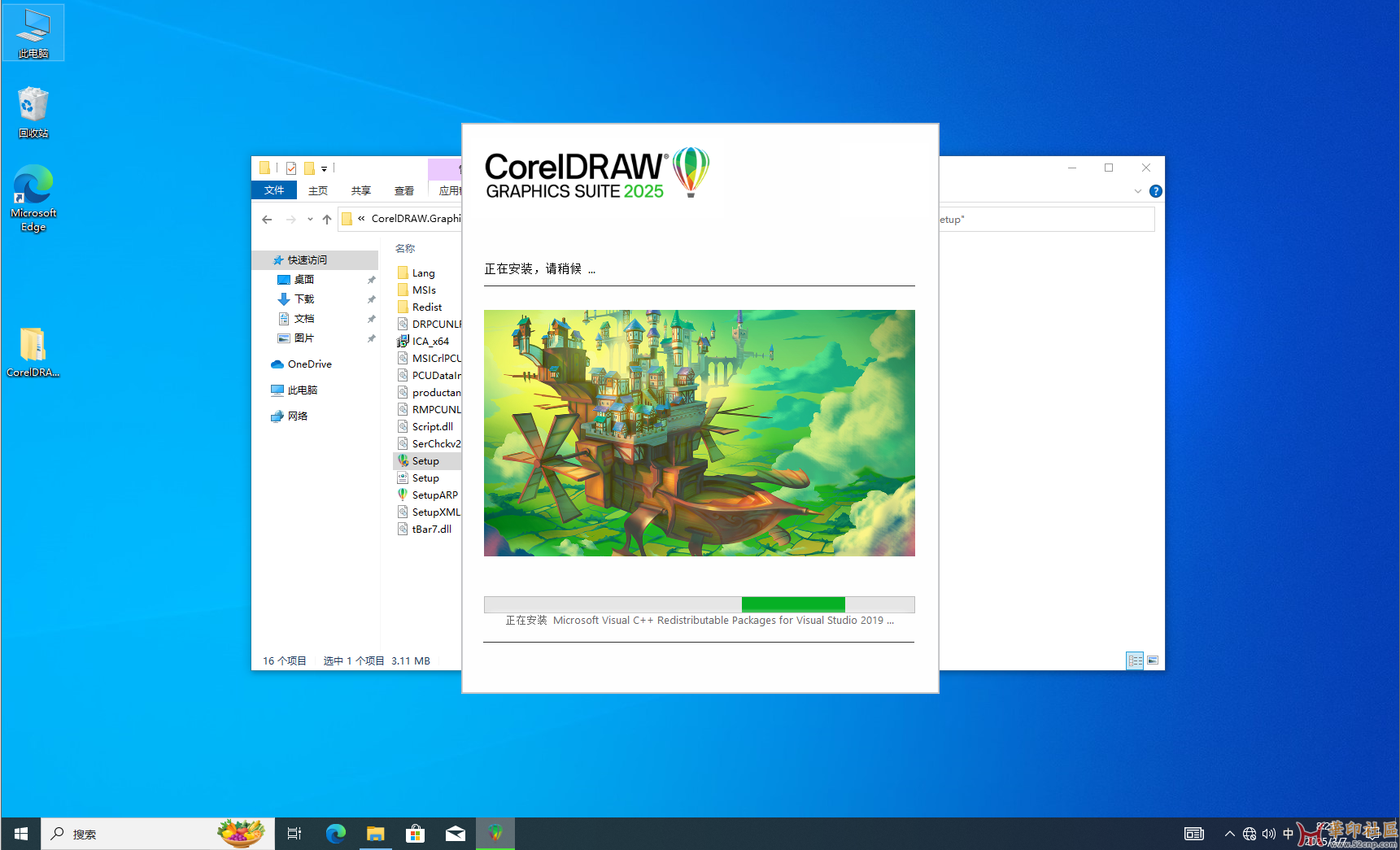Minimize the File Explorer window

point(1072,168)
